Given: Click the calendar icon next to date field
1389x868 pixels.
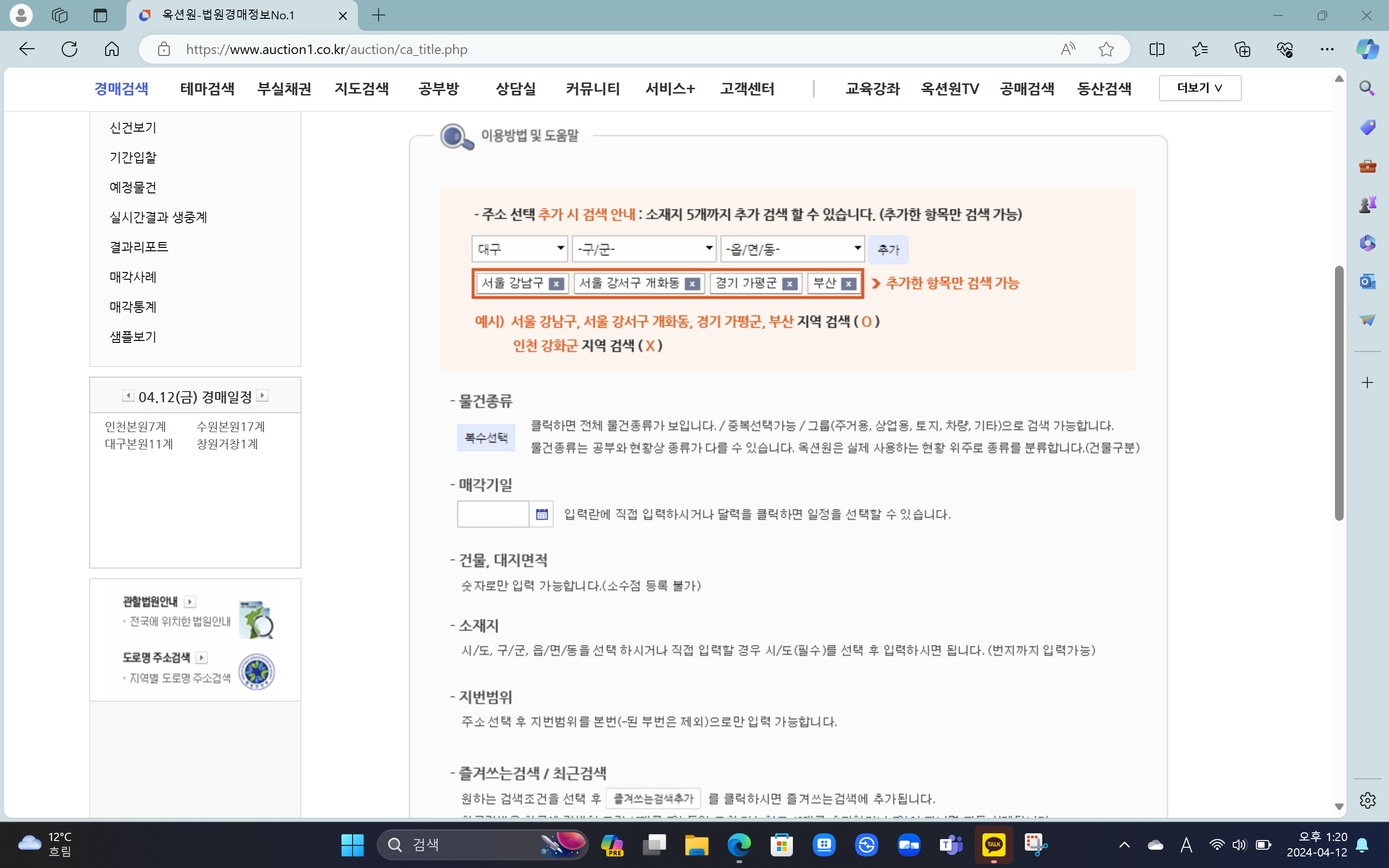Looking at the screenshot, I should click(541, 514).
